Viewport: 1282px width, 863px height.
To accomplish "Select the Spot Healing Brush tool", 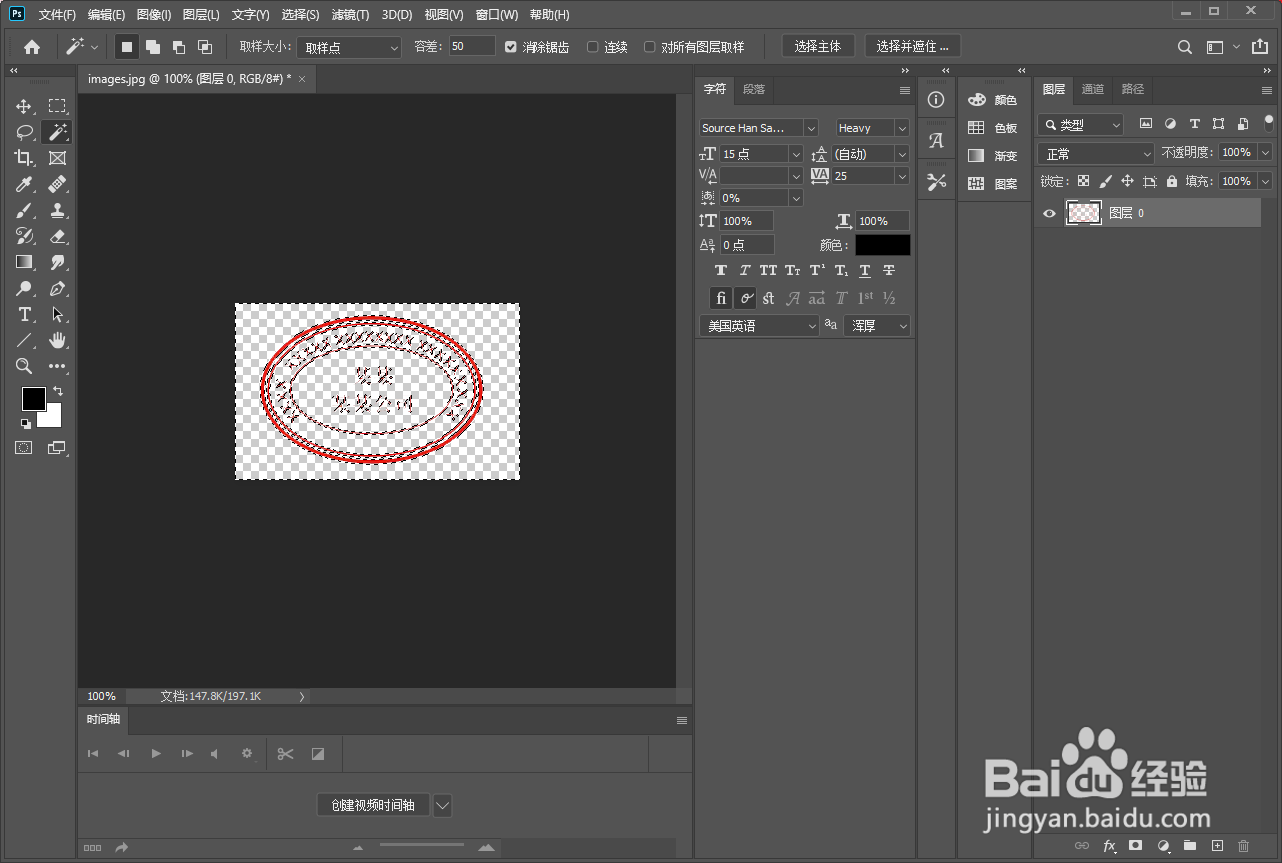I will pos(58,184).
